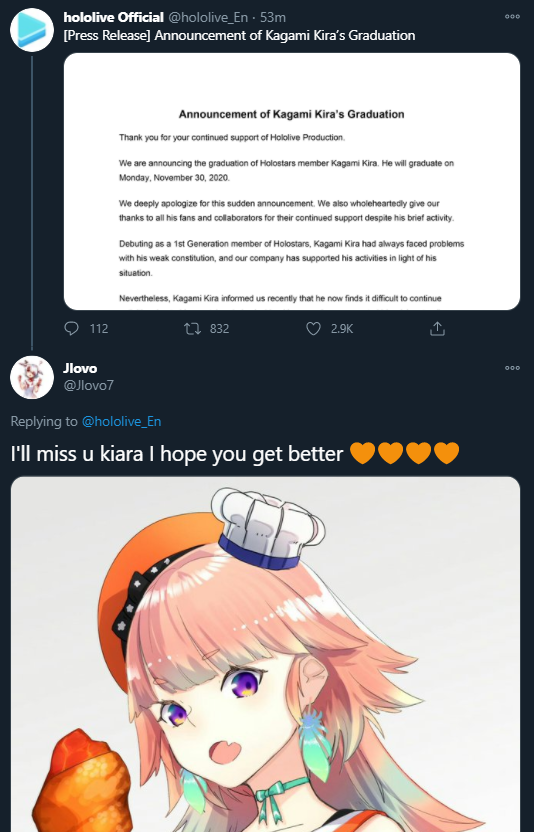Click the hololive Official display name

114,18
